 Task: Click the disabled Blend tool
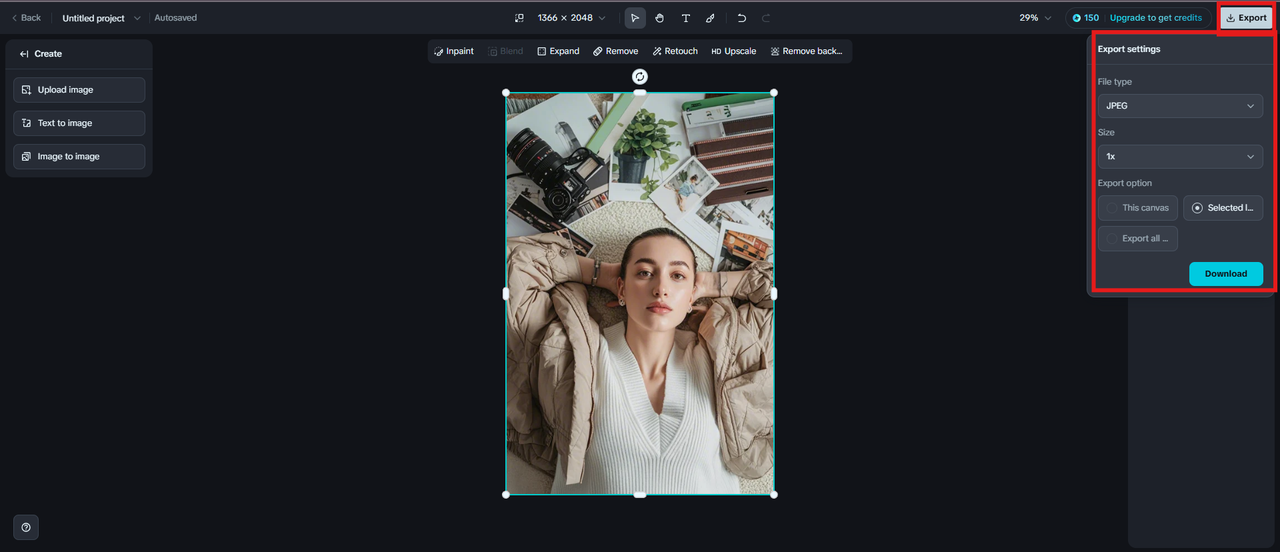coord(505,51)
